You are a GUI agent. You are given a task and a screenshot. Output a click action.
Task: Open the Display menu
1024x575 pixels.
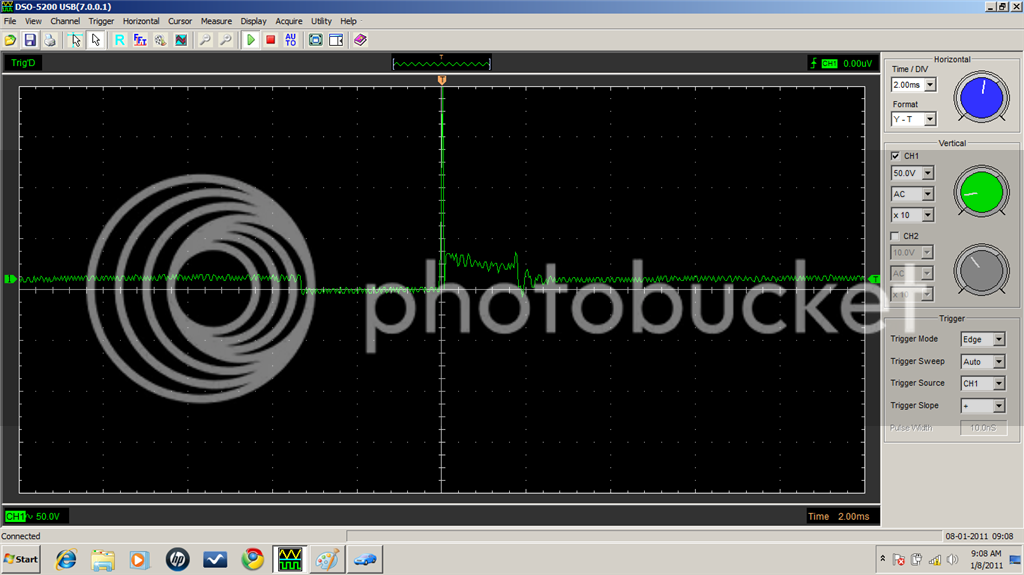coord(253,21)
